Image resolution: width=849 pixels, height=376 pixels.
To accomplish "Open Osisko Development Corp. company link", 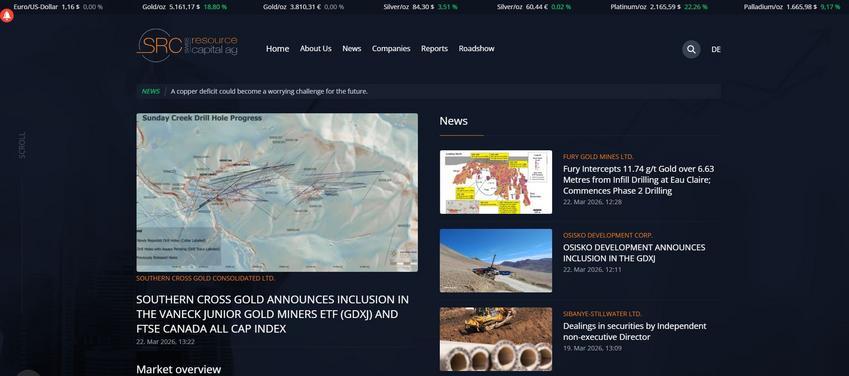I will 608,236.
